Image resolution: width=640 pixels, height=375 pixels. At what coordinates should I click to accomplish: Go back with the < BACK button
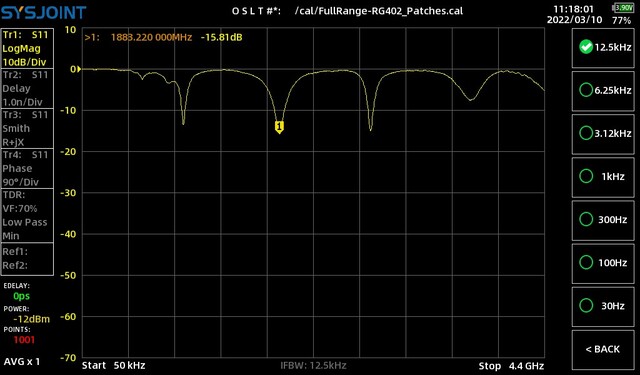click(x=603, y=350)
